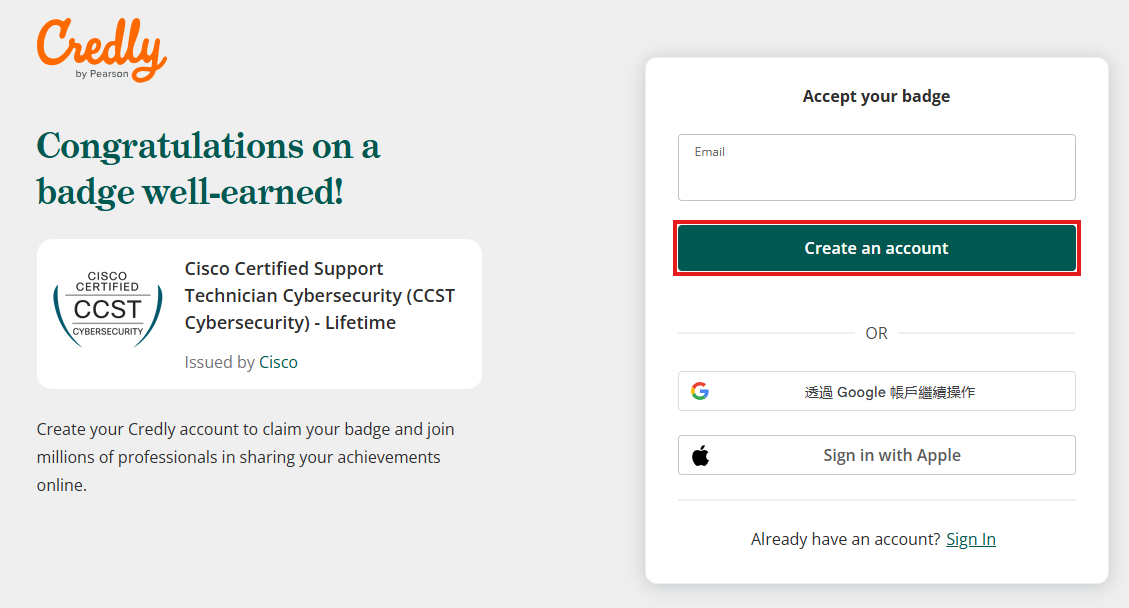Click the 'OR' divider label
Image resolution: width=1129 pixels, height=608 pixels.
(x=876, y=334)
